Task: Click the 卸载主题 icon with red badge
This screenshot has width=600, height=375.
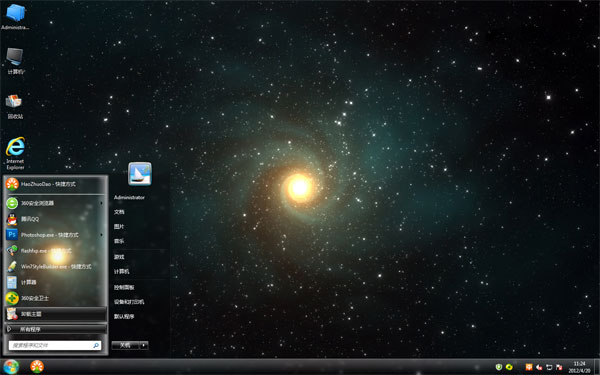Action: click(12, 314)
